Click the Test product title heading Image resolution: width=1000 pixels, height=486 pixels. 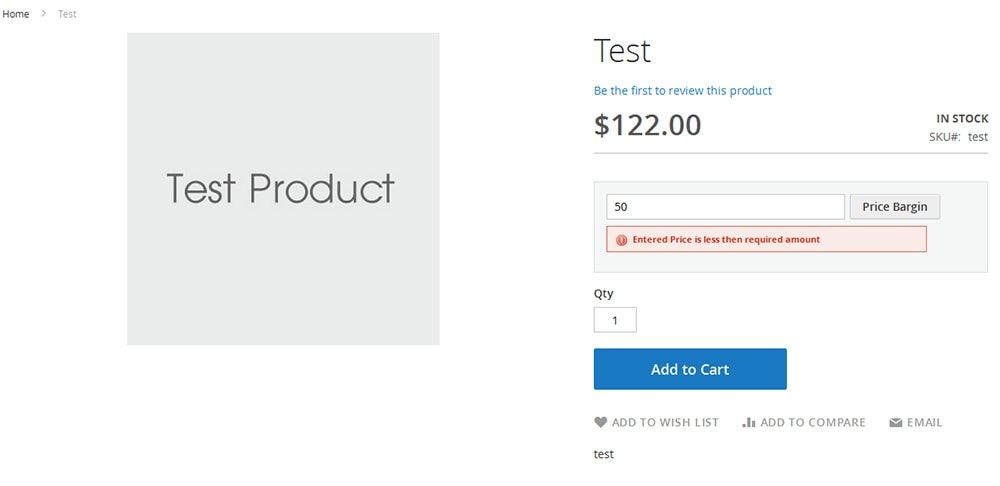pos(622,51)
